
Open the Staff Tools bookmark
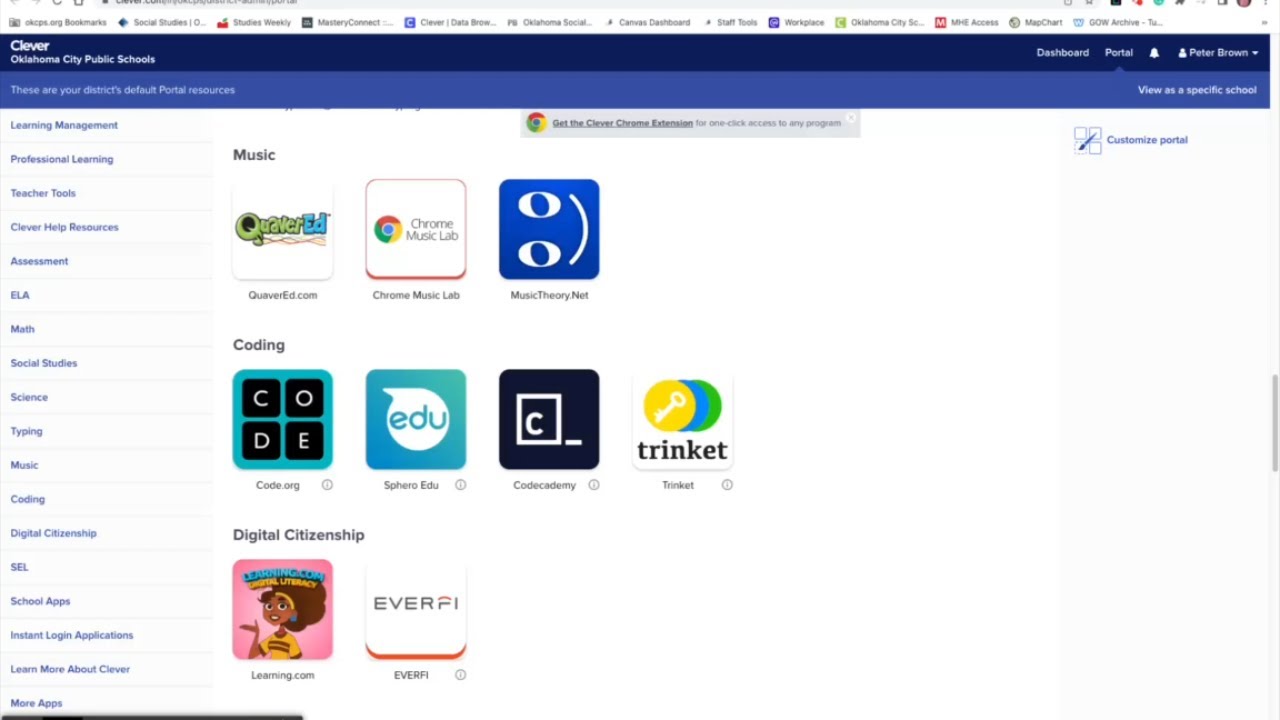[x=730, y=22]
